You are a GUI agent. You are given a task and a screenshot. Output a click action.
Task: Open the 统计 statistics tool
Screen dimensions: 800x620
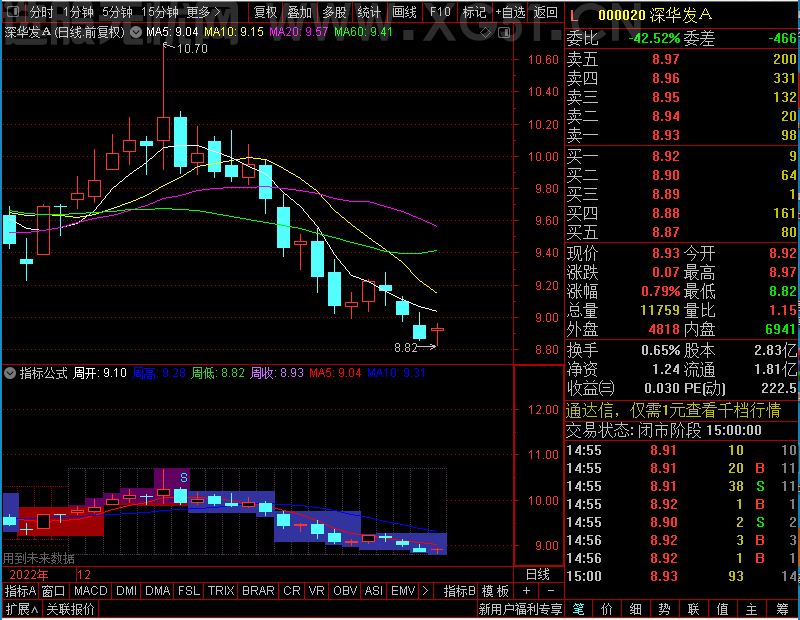point(369,12)
